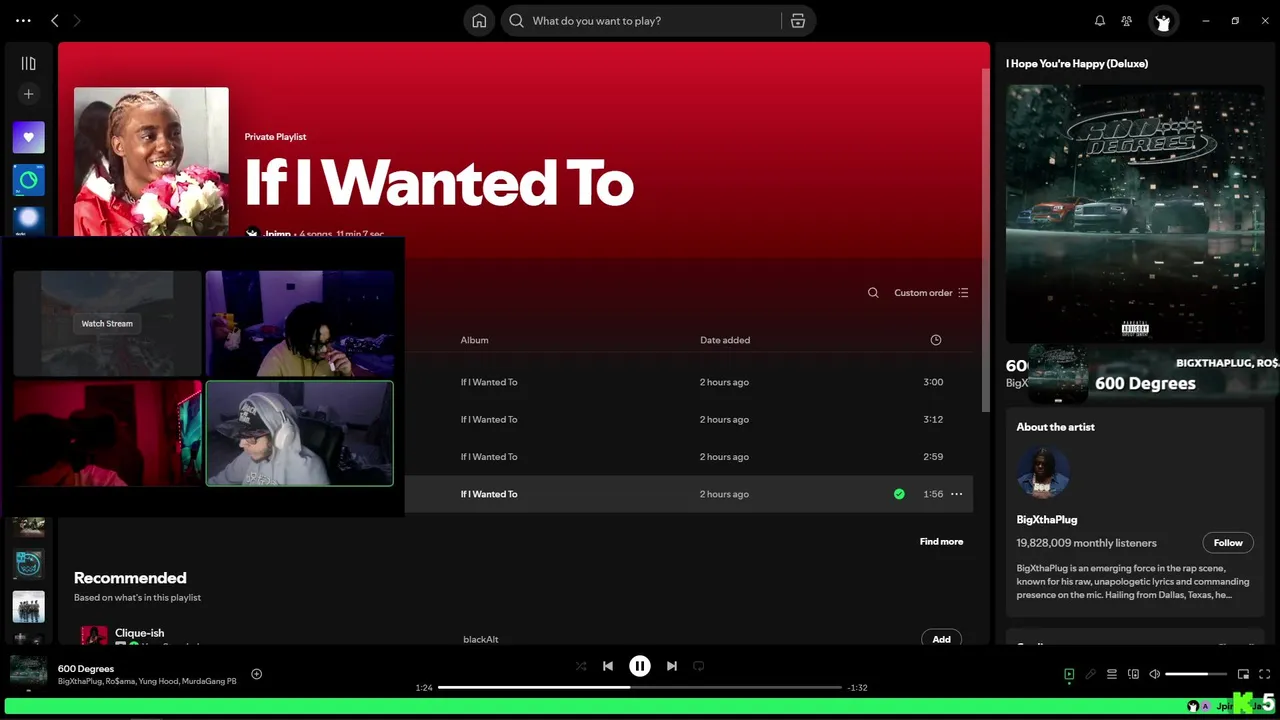Click the 'If I Wanted To' playlist title
This screenshot has height=720, width=1280.
coord(439,182)
